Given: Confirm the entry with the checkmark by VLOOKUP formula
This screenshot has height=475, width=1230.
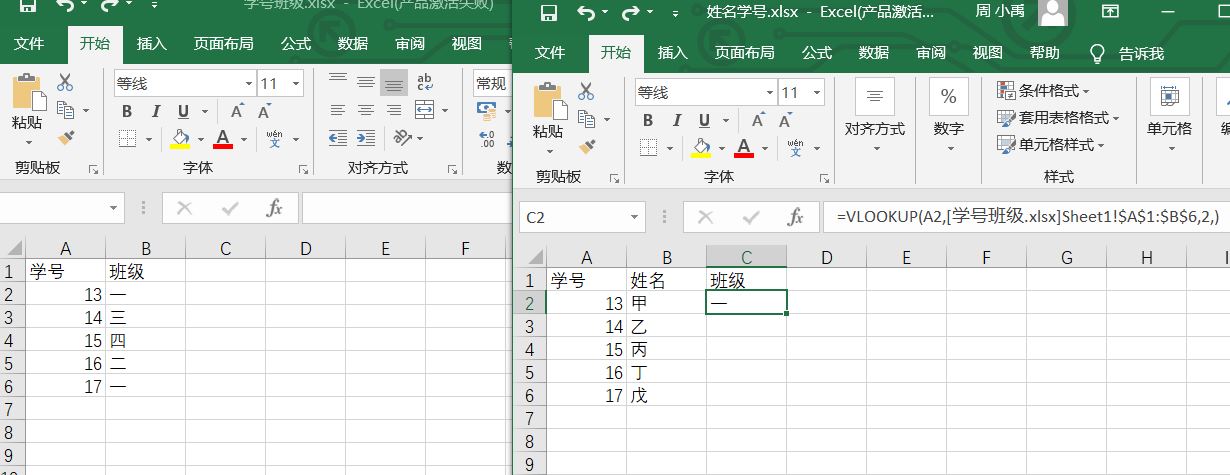Looking at the screenshot, I should tap(751, 217).
